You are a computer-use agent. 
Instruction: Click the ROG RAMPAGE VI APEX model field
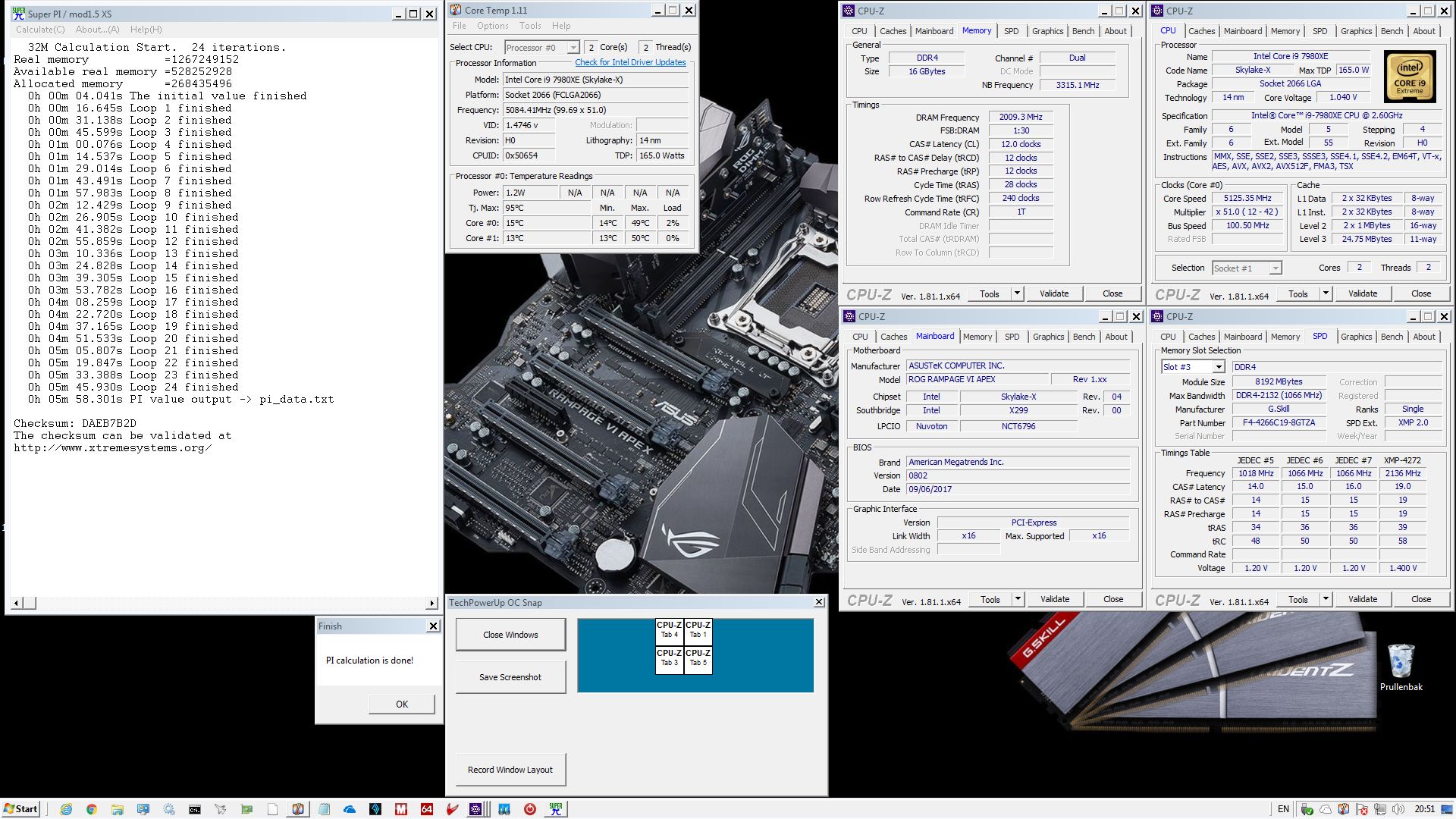[x=977, y=379]
